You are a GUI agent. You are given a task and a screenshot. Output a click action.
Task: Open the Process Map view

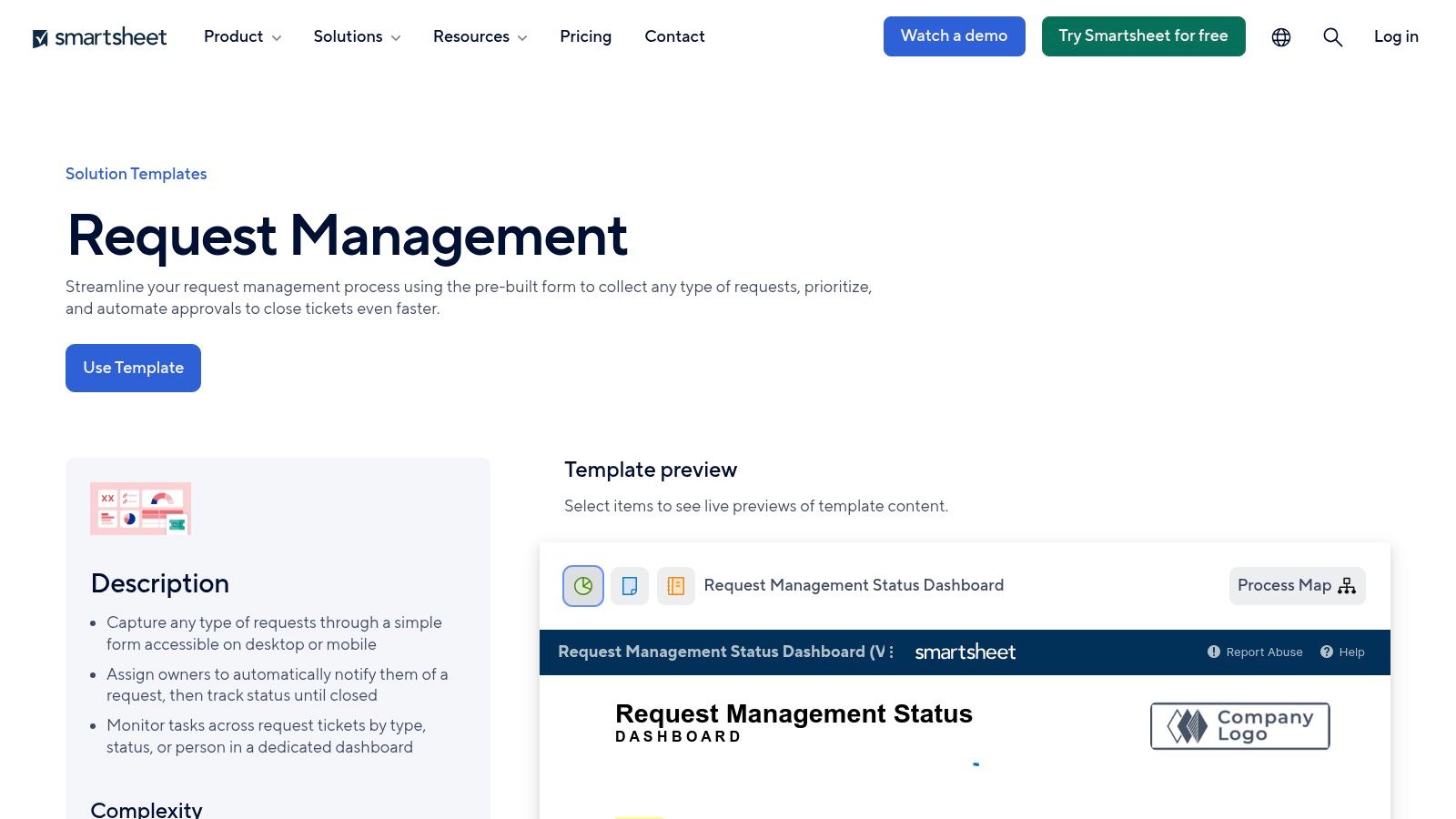pos(1296,585)
